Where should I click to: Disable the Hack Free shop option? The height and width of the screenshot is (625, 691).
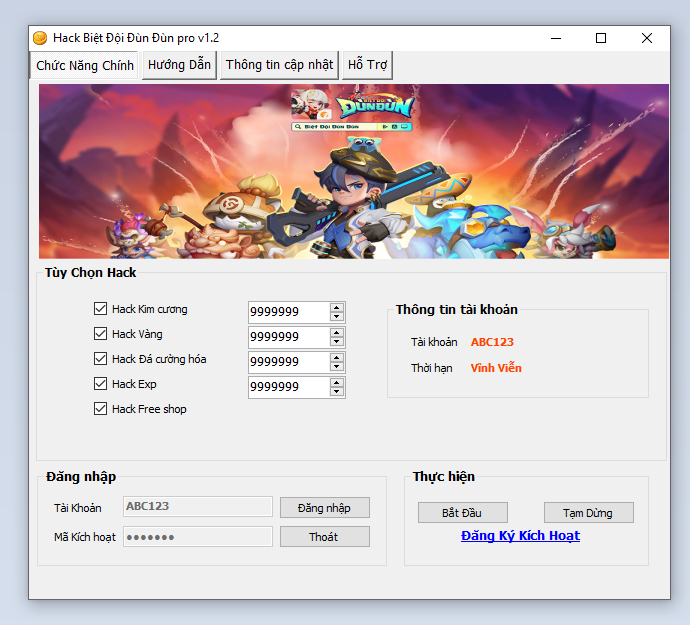click(x=100, y=409)
